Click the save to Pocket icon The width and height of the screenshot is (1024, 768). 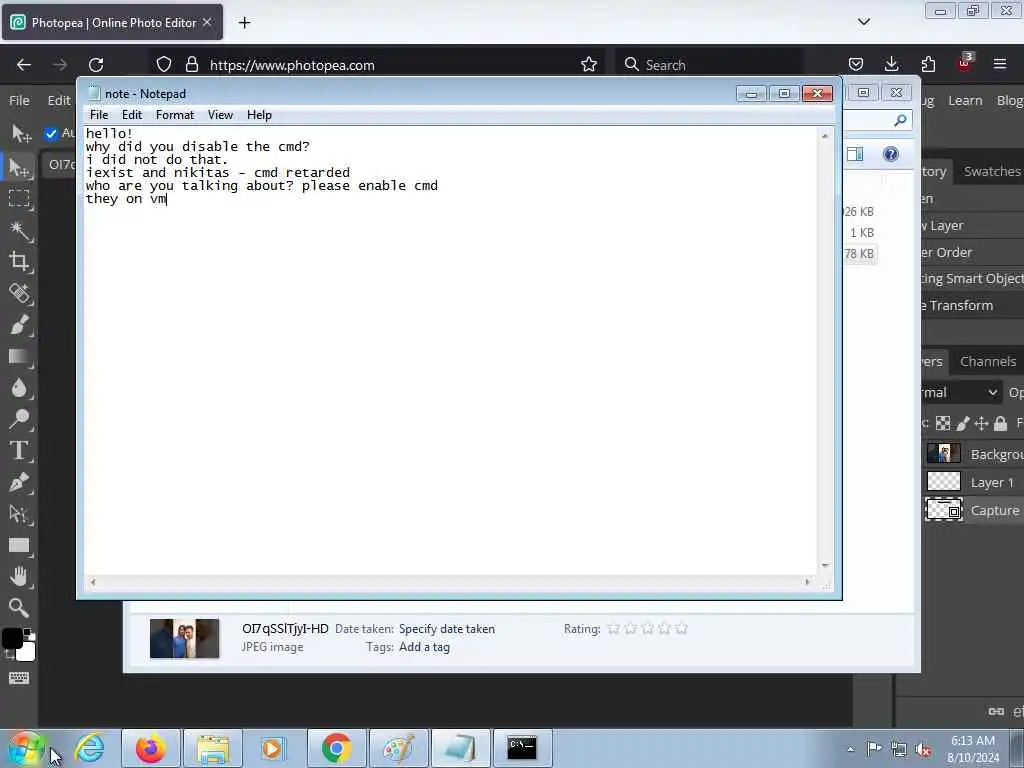pos(856,64)
